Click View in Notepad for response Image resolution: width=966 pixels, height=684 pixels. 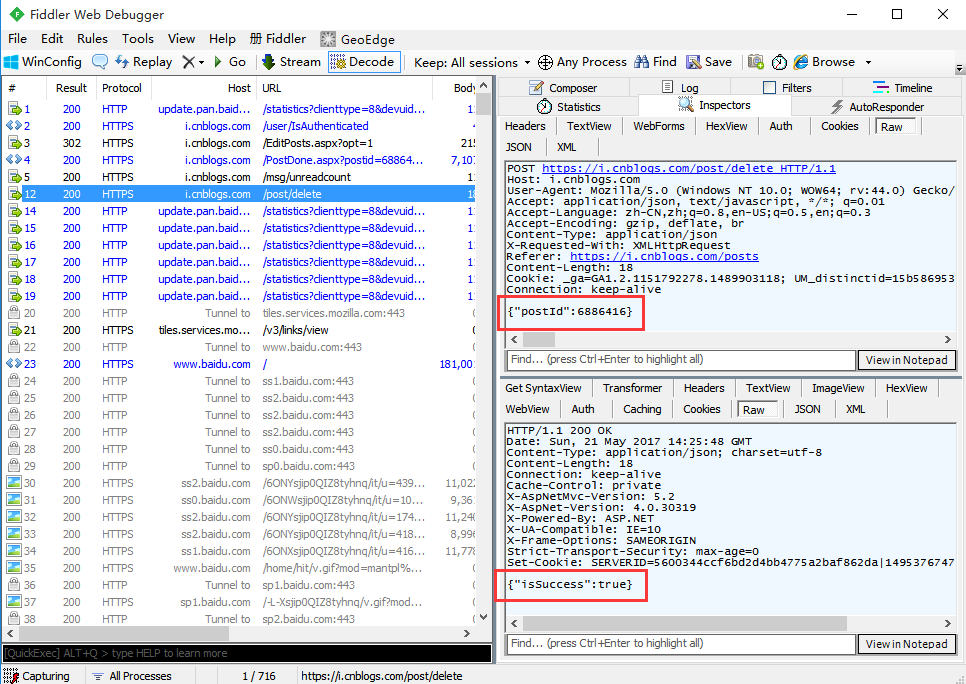point(906,644)
